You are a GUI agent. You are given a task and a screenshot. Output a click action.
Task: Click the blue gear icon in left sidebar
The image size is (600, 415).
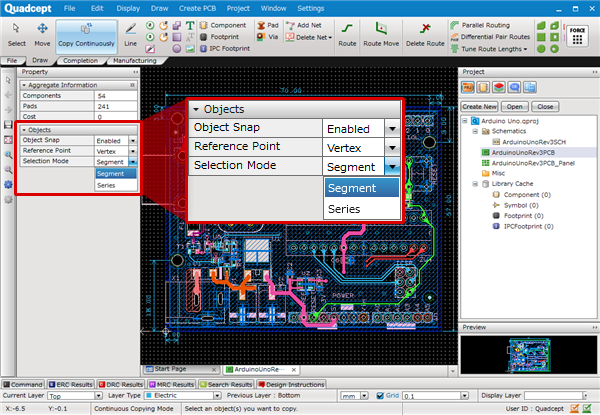[x=8, y=184]
